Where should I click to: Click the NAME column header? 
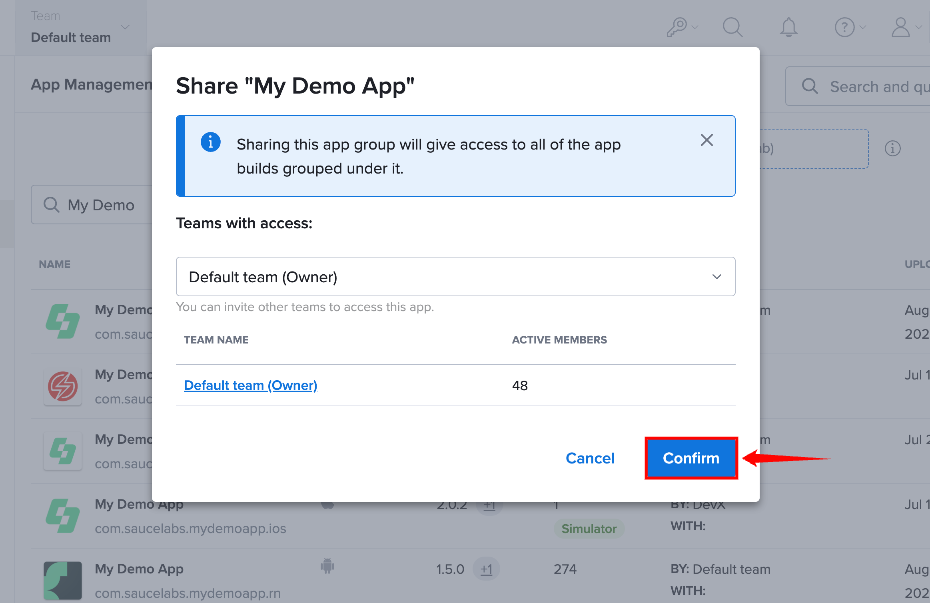point(55,264)
